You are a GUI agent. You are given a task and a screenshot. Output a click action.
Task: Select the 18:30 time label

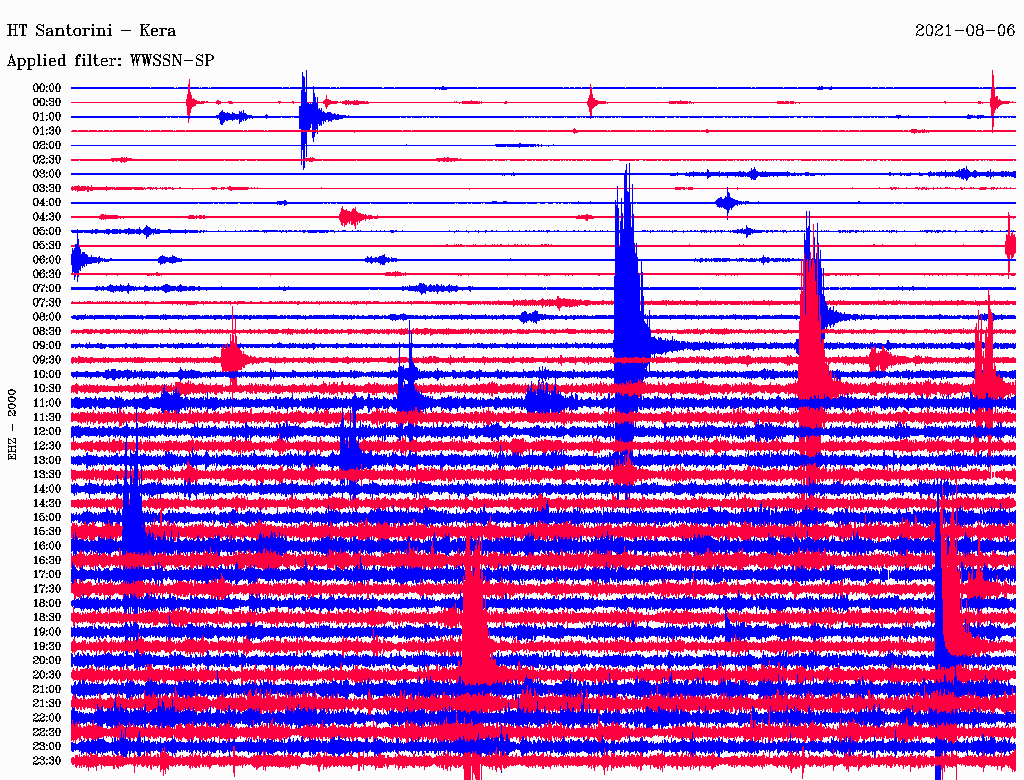(47, 618)
